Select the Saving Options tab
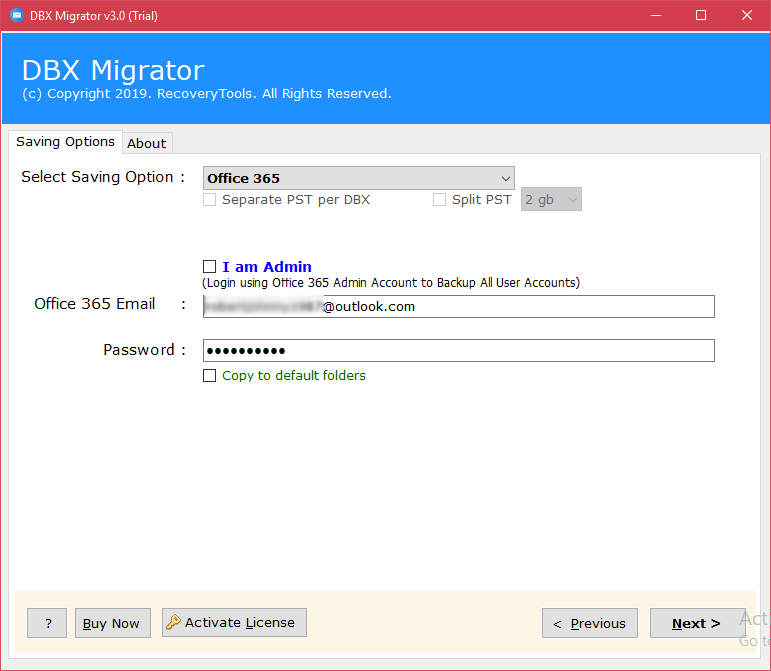Viewport: 771px width, 671px height. [x=65, y=142]
